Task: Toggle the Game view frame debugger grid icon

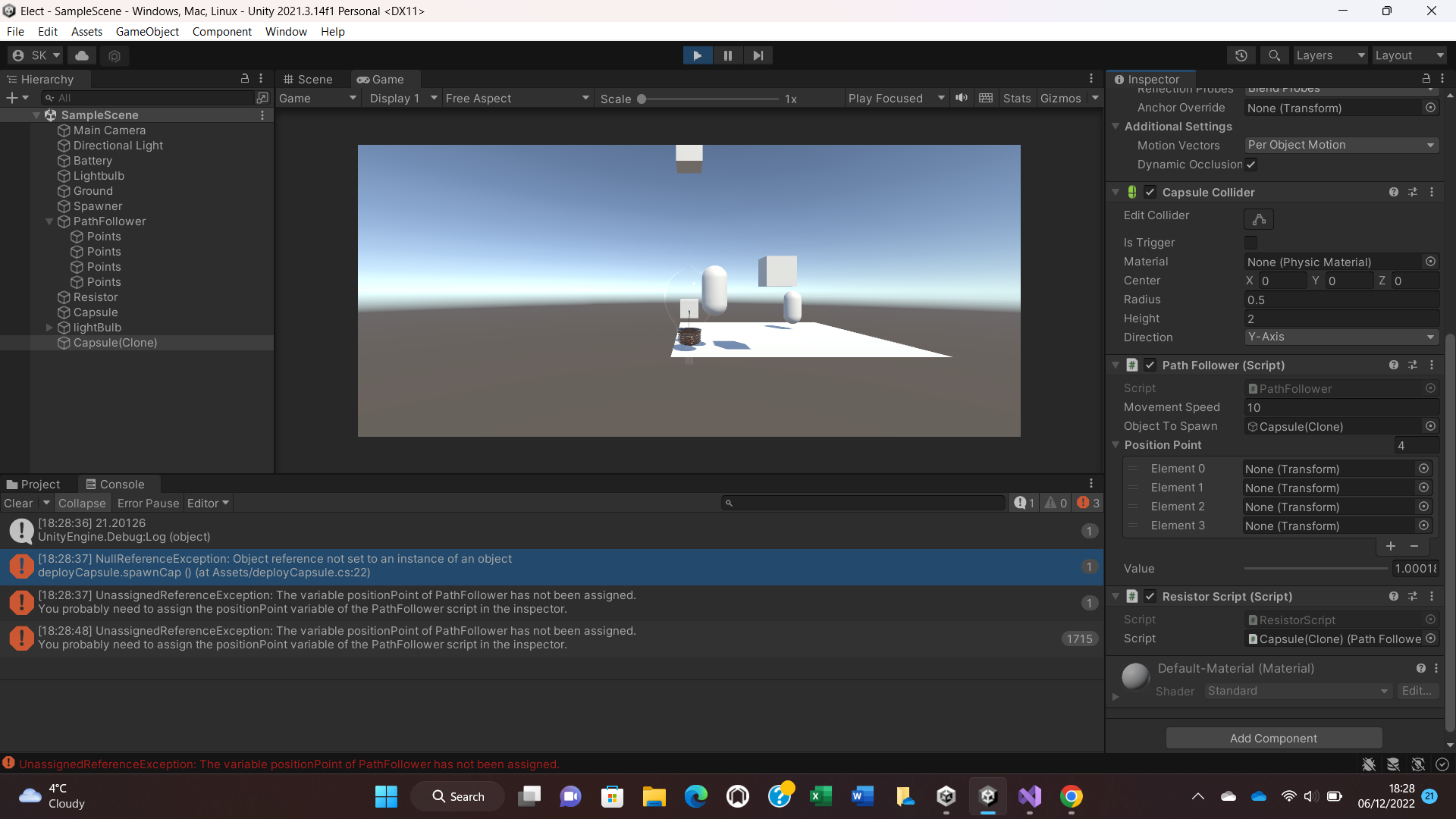Action: tap(986, 98)
